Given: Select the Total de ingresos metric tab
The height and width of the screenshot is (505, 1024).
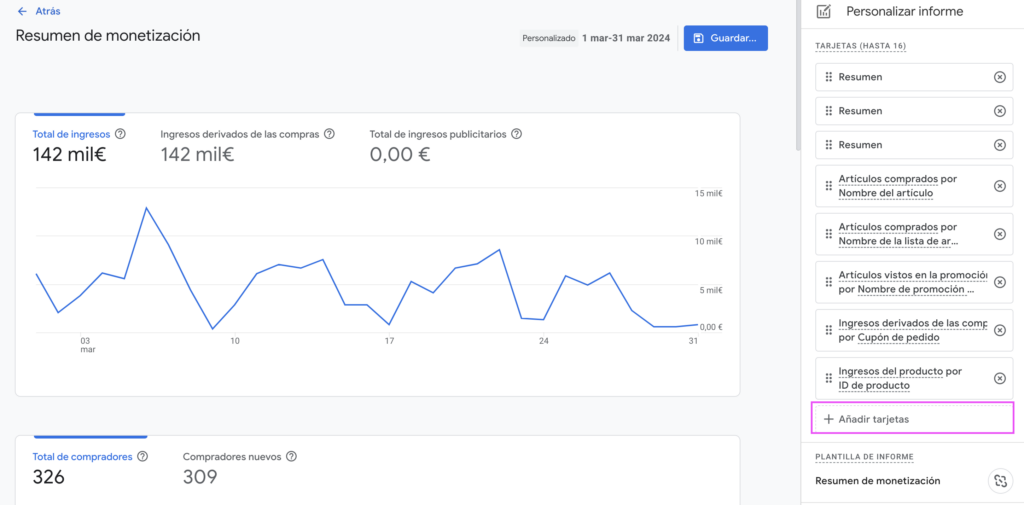Looking at the screenshot, I should (x=79, y=145).
